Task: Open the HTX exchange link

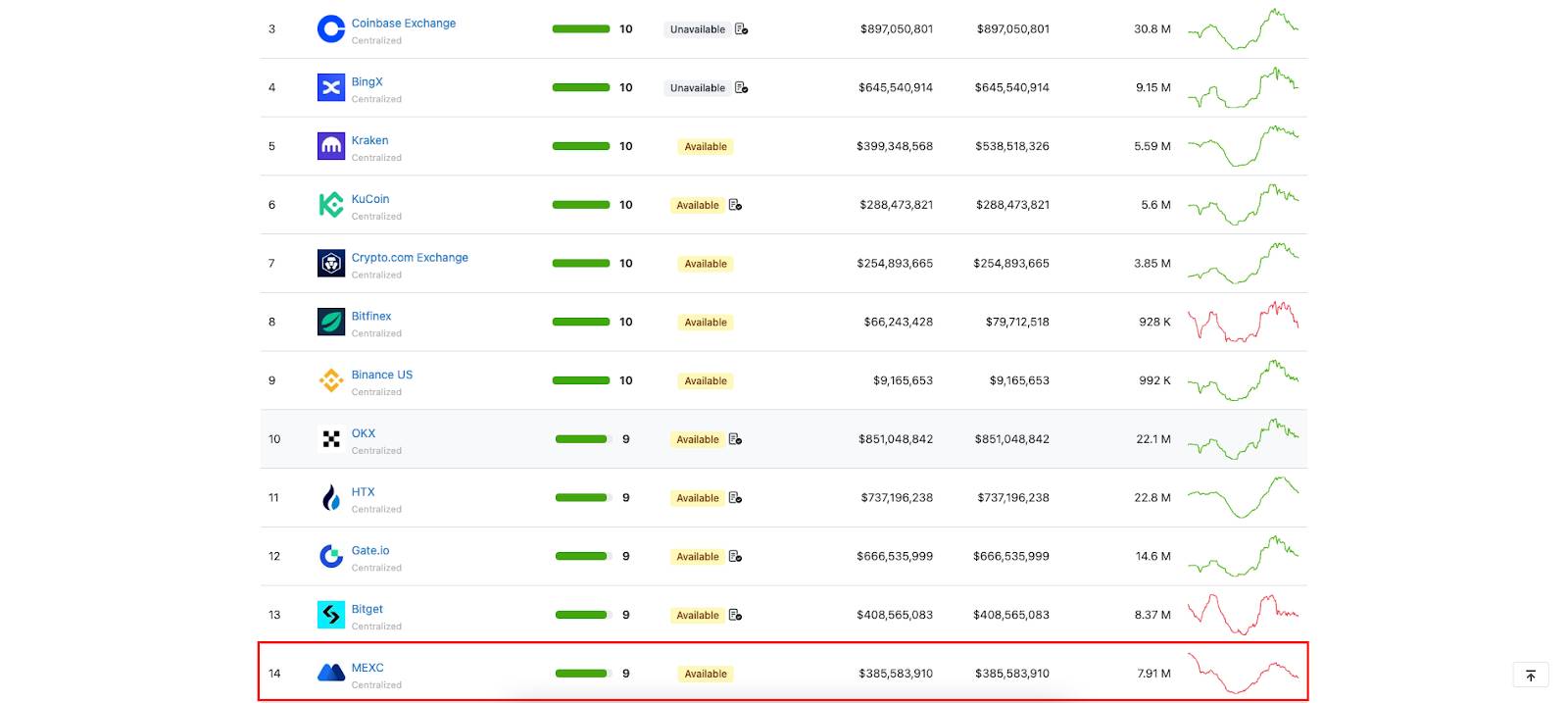Action: click(364, 492)
